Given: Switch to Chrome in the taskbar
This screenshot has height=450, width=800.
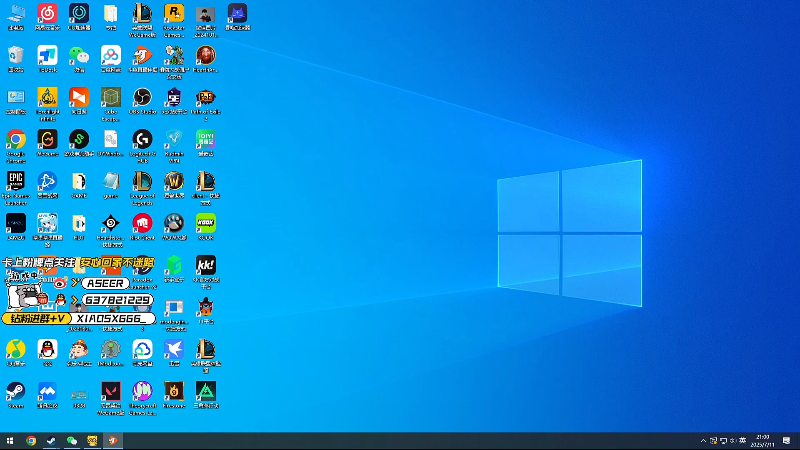Looking at the screenshot, I should pyautogui.click(x=31, y=441).
